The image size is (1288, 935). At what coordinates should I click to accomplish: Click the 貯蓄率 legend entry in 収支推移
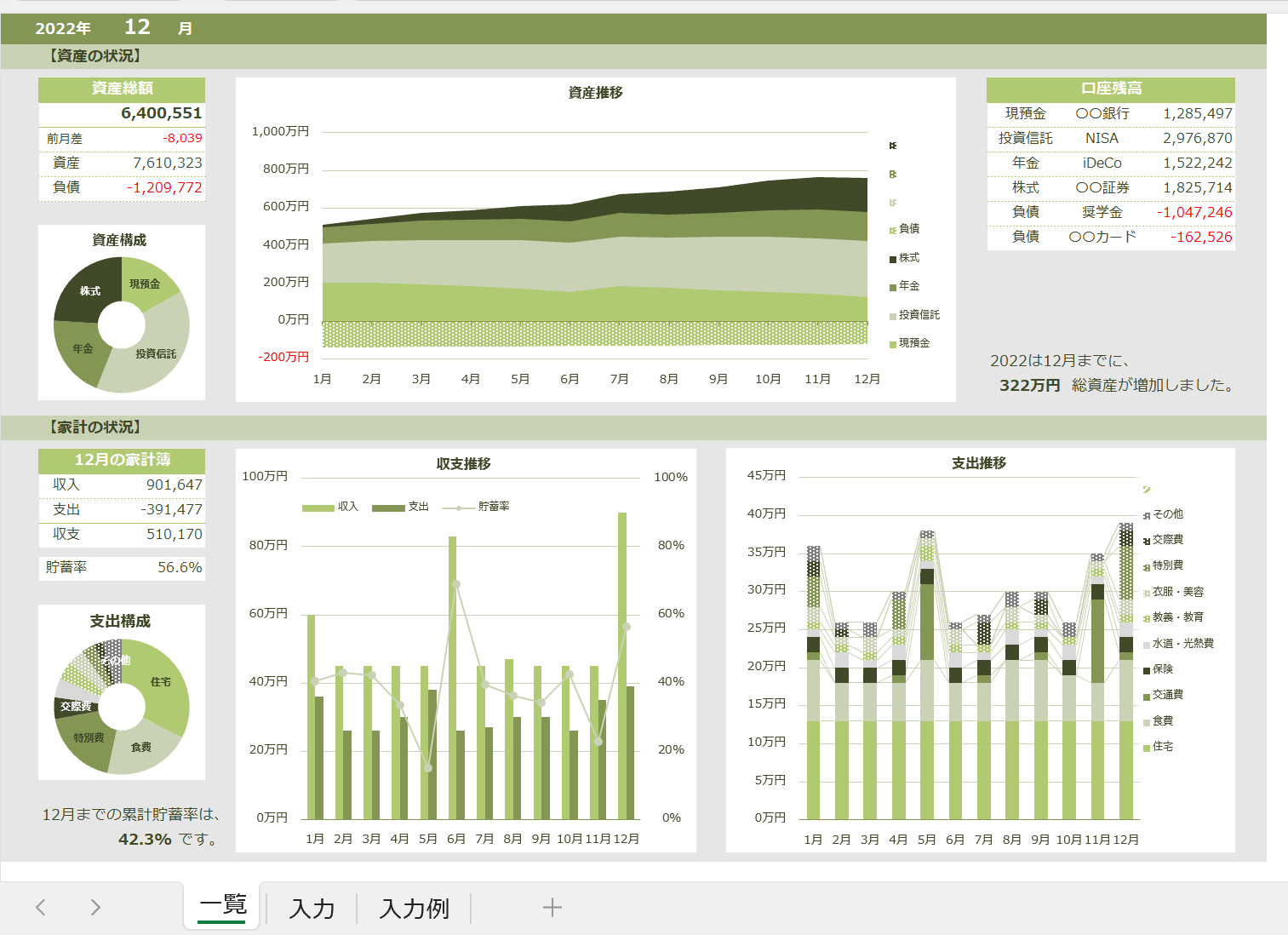476,507
